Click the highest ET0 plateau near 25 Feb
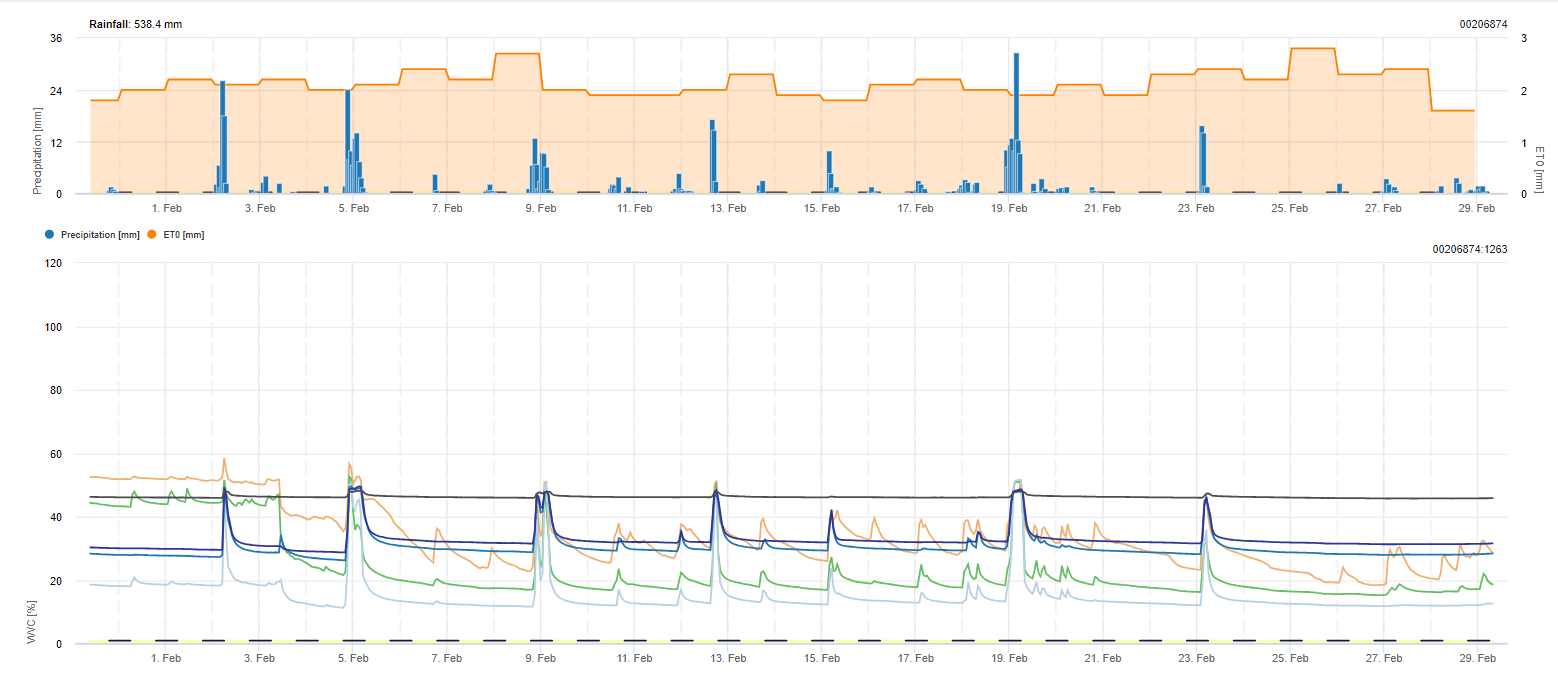 (1312, 48)
